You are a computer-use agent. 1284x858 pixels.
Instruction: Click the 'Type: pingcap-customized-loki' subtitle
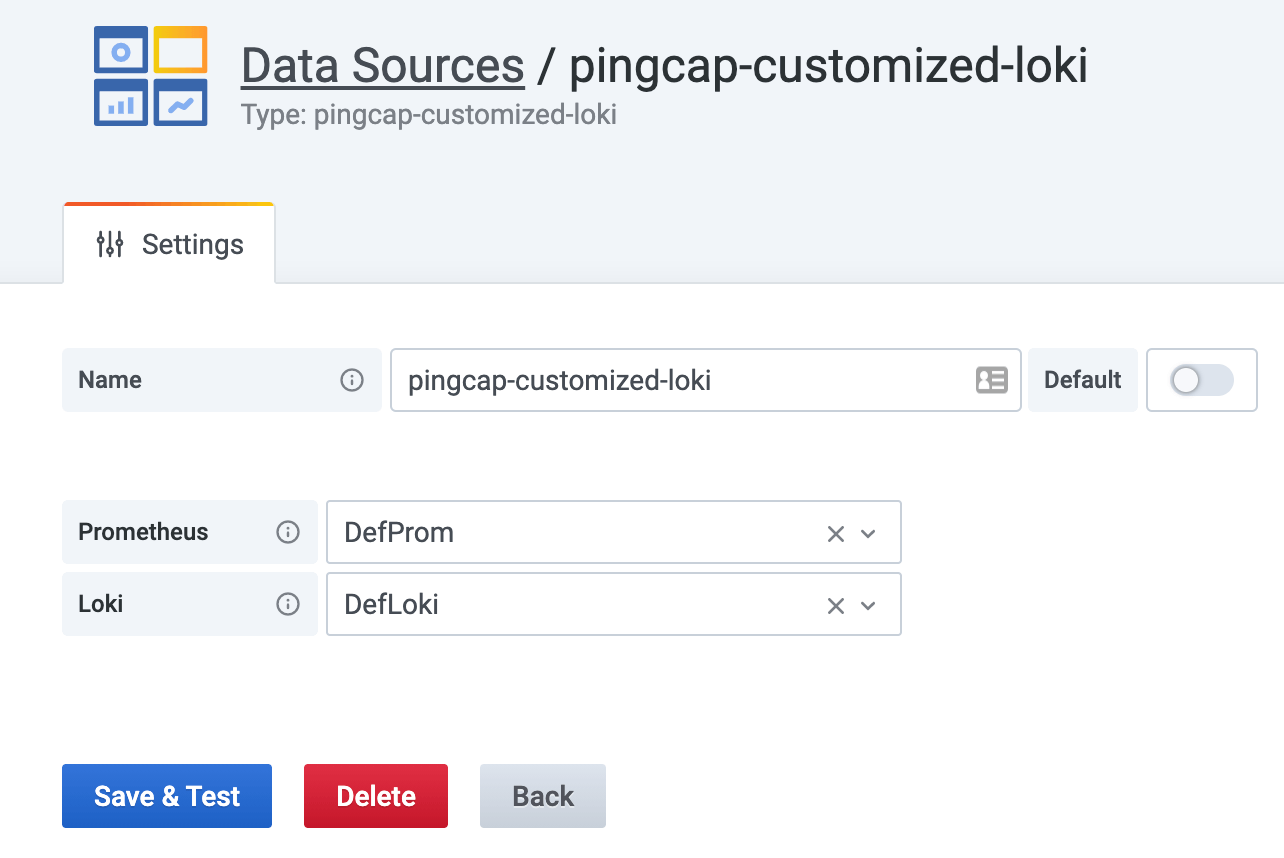(429, 115)
